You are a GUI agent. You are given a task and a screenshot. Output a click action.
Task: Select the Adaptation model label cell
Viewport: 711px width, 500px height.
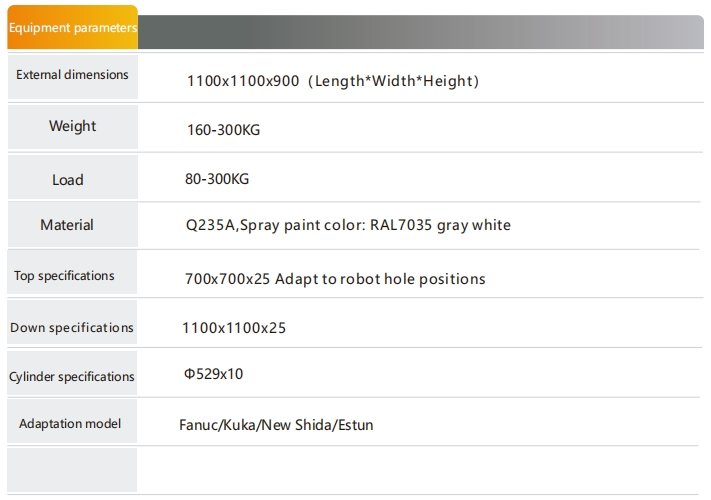click(x=72, y=421)
